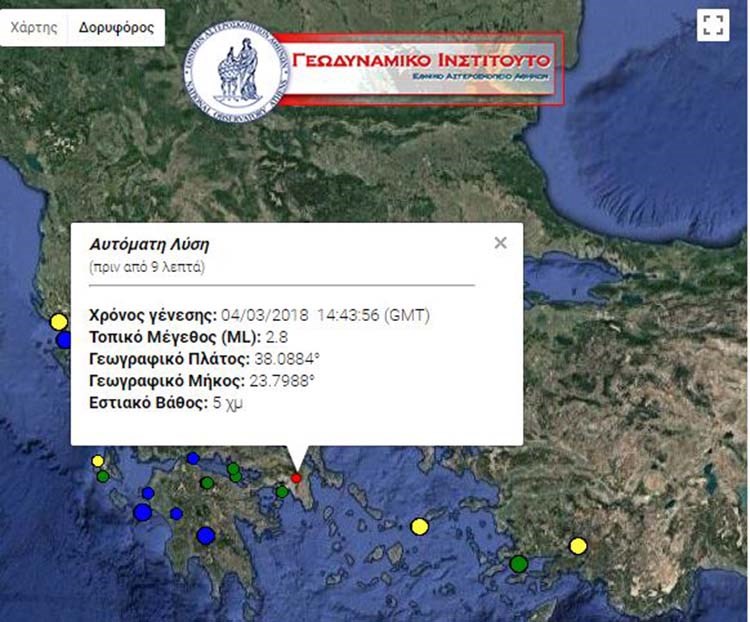Click the red earthquake marker under the popup

click(296, 478)
